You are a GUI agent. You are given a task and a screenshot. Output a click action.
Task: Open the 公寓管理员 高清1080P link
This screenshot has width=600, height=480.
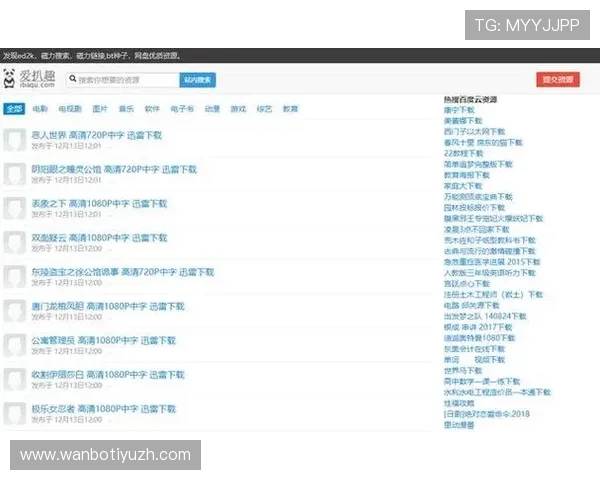(103, 340)
